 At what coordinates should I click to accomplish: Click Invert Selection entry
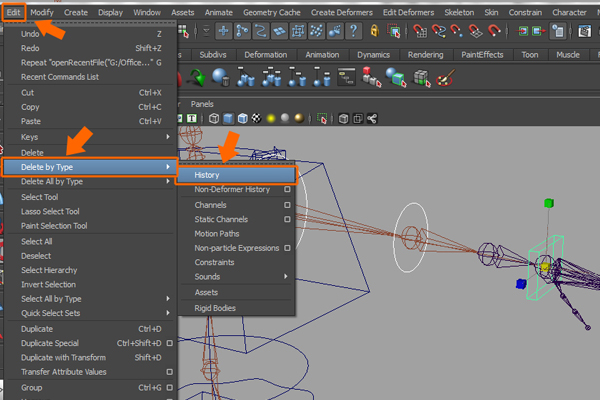tap(91, 284)
